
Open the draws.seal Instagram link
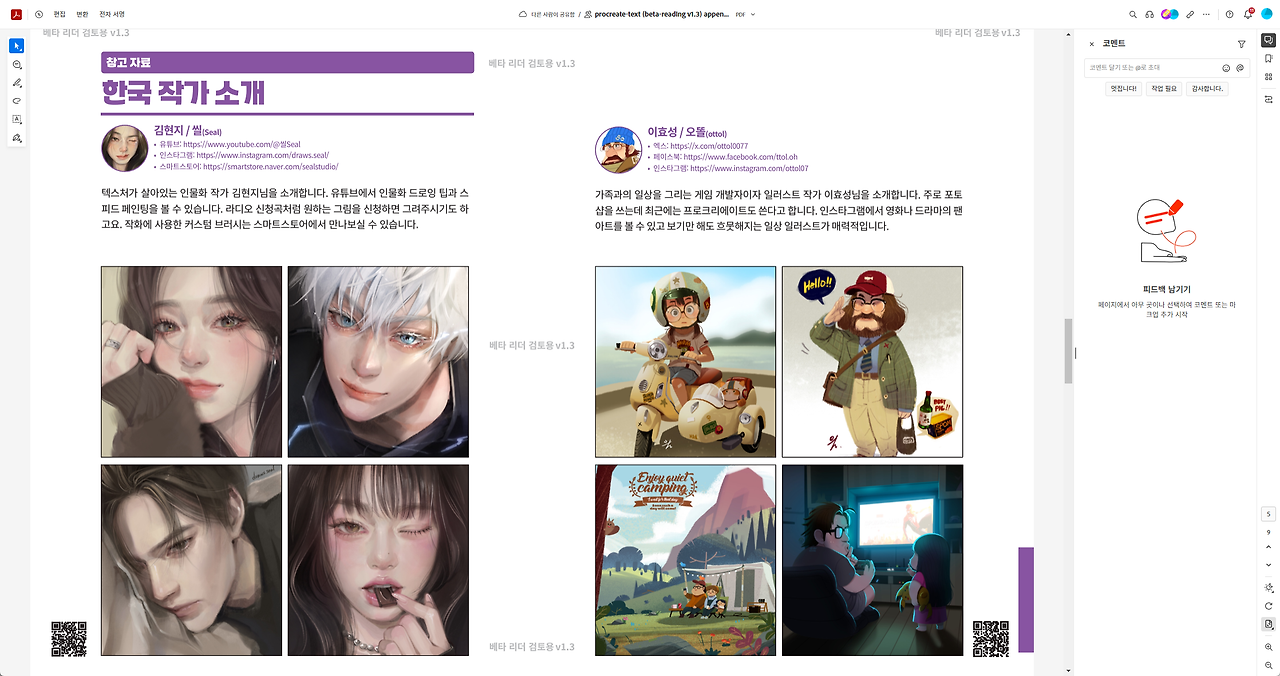(262, 156)
